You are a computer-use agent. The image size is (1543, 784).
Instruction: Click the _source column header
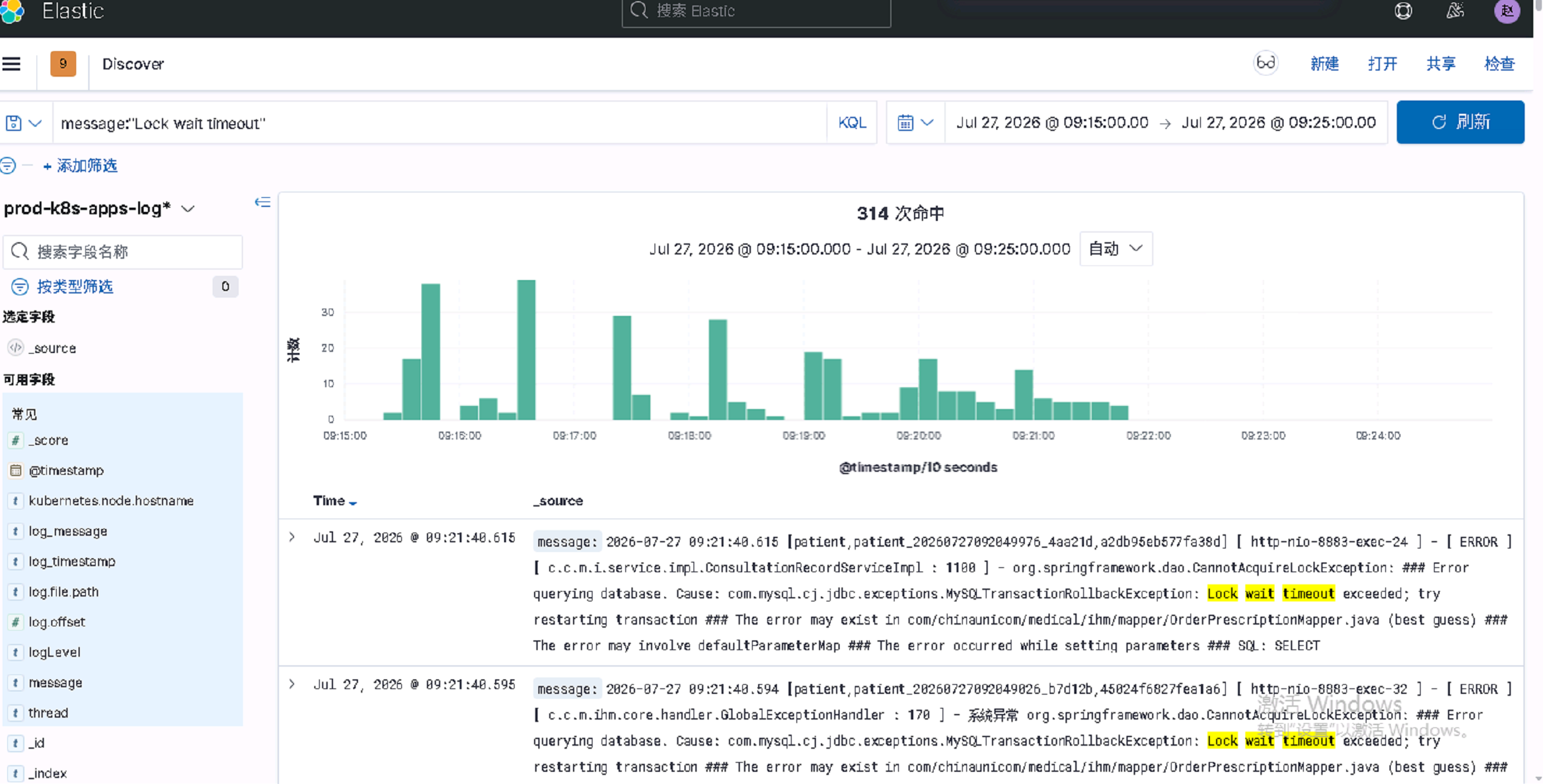558,501
